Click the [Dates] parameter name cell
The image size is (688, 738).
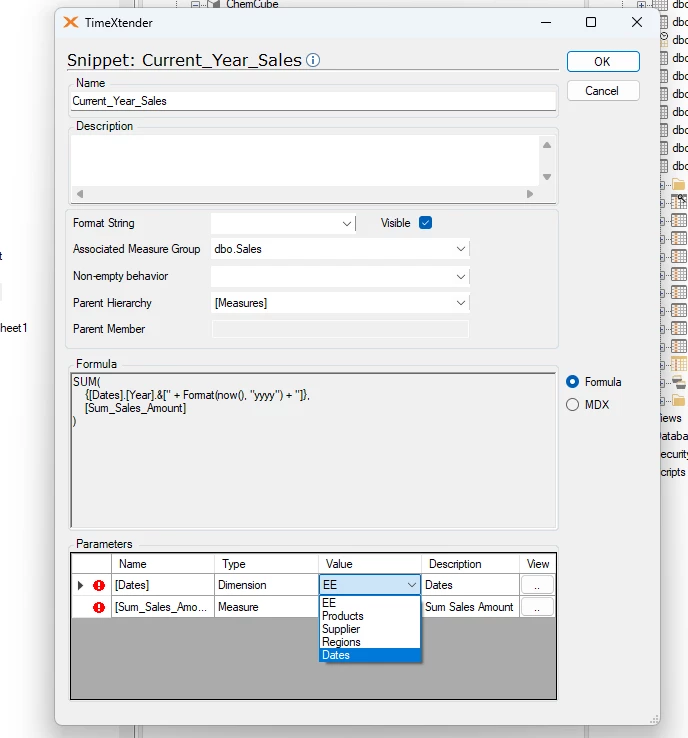click(163, 585)
